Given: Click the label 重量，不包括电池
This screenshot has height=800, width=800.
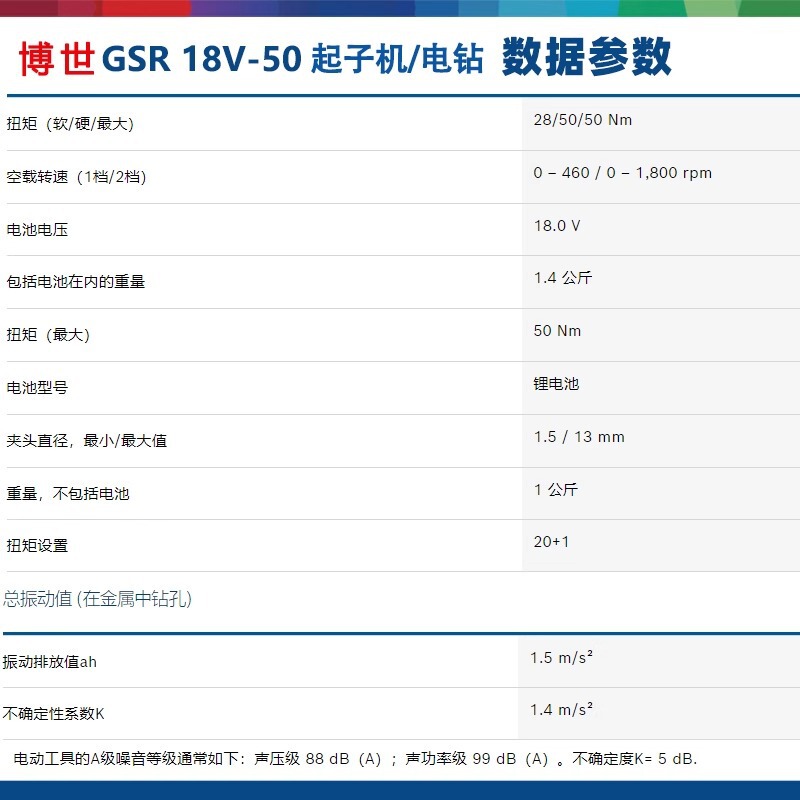Looking at the screenshot, I should pos(68,493).
